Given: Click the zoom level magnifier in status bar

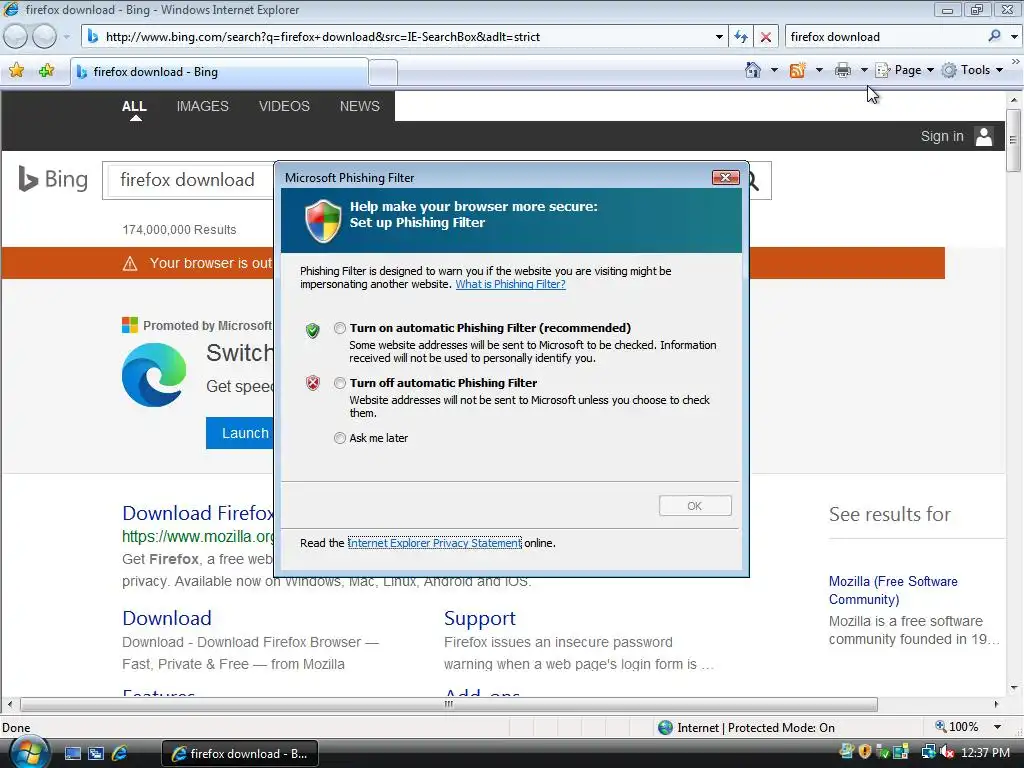Looking at the screenshot, I should coord(940,726).
